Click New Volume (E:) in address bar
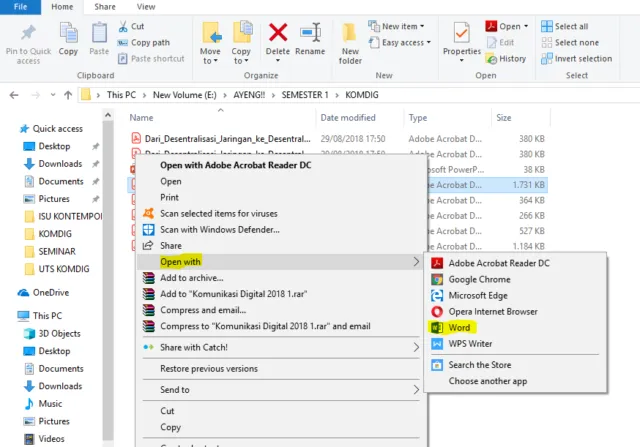The height and width of the screenshot is (447, 640). [184, 95]
